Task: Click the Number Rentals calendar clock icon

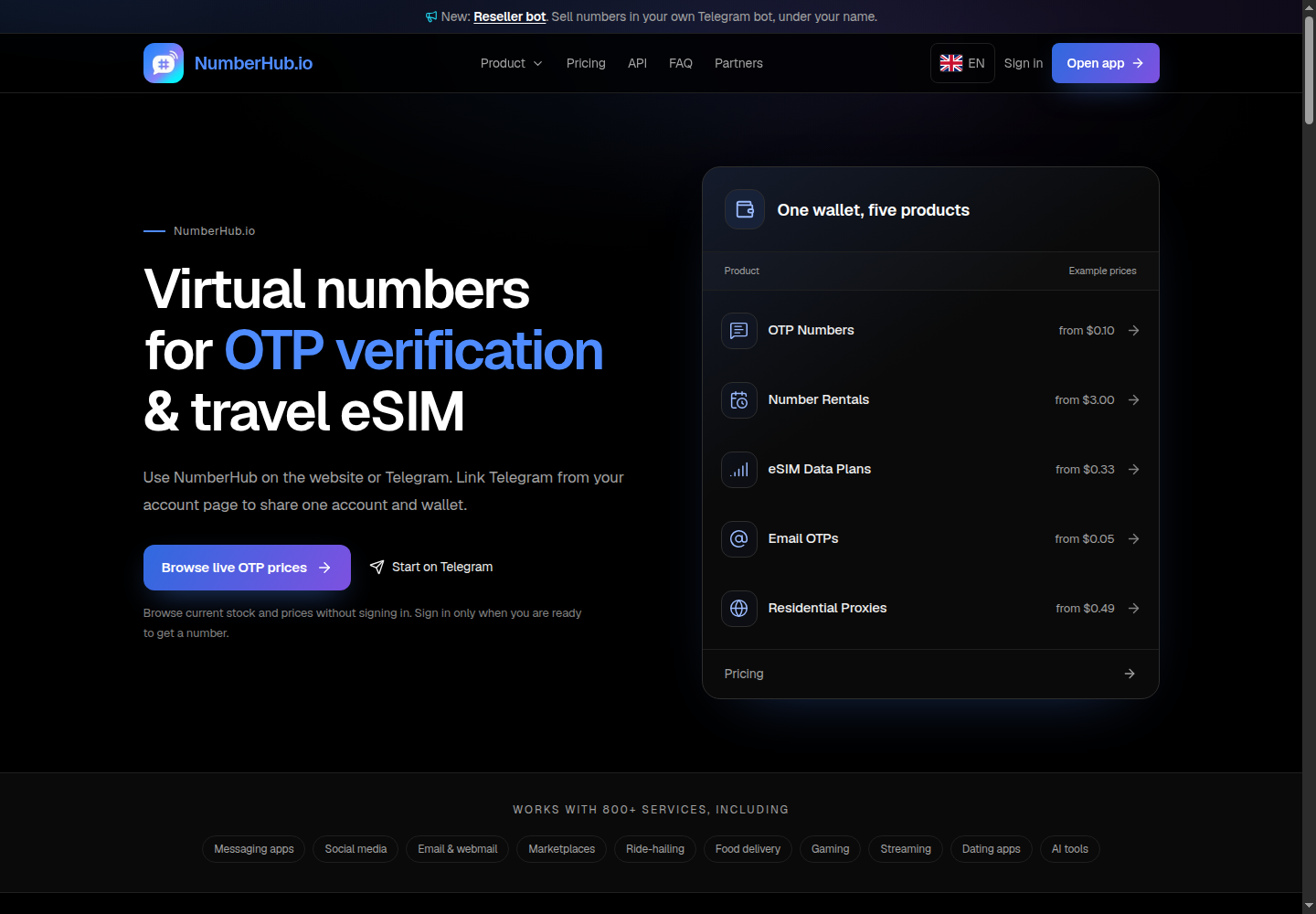Action: [739, 400]
